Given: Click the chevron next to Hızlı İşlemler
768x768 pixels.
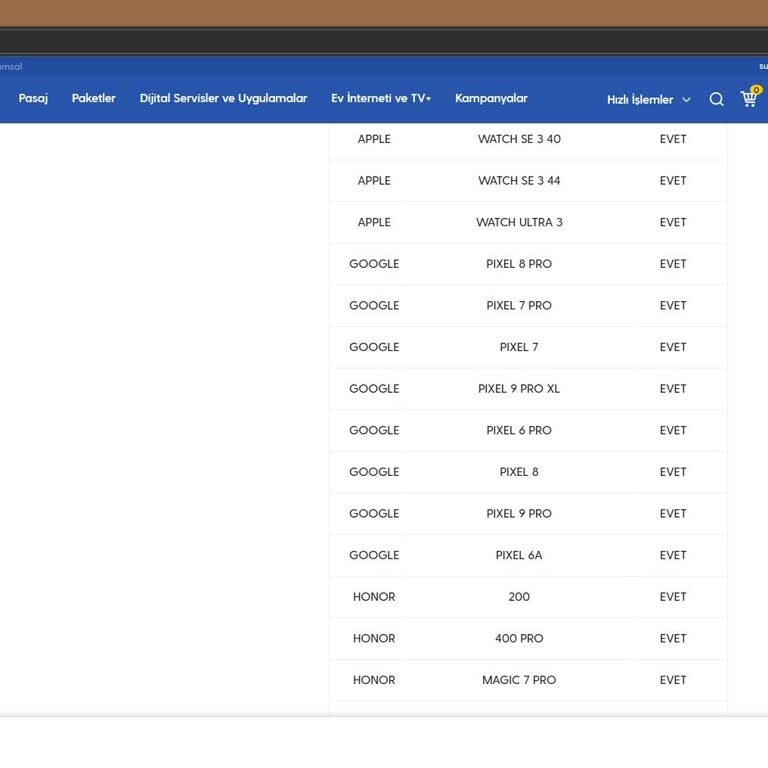Looking at the screenshot, I should (x=686, y=100).
